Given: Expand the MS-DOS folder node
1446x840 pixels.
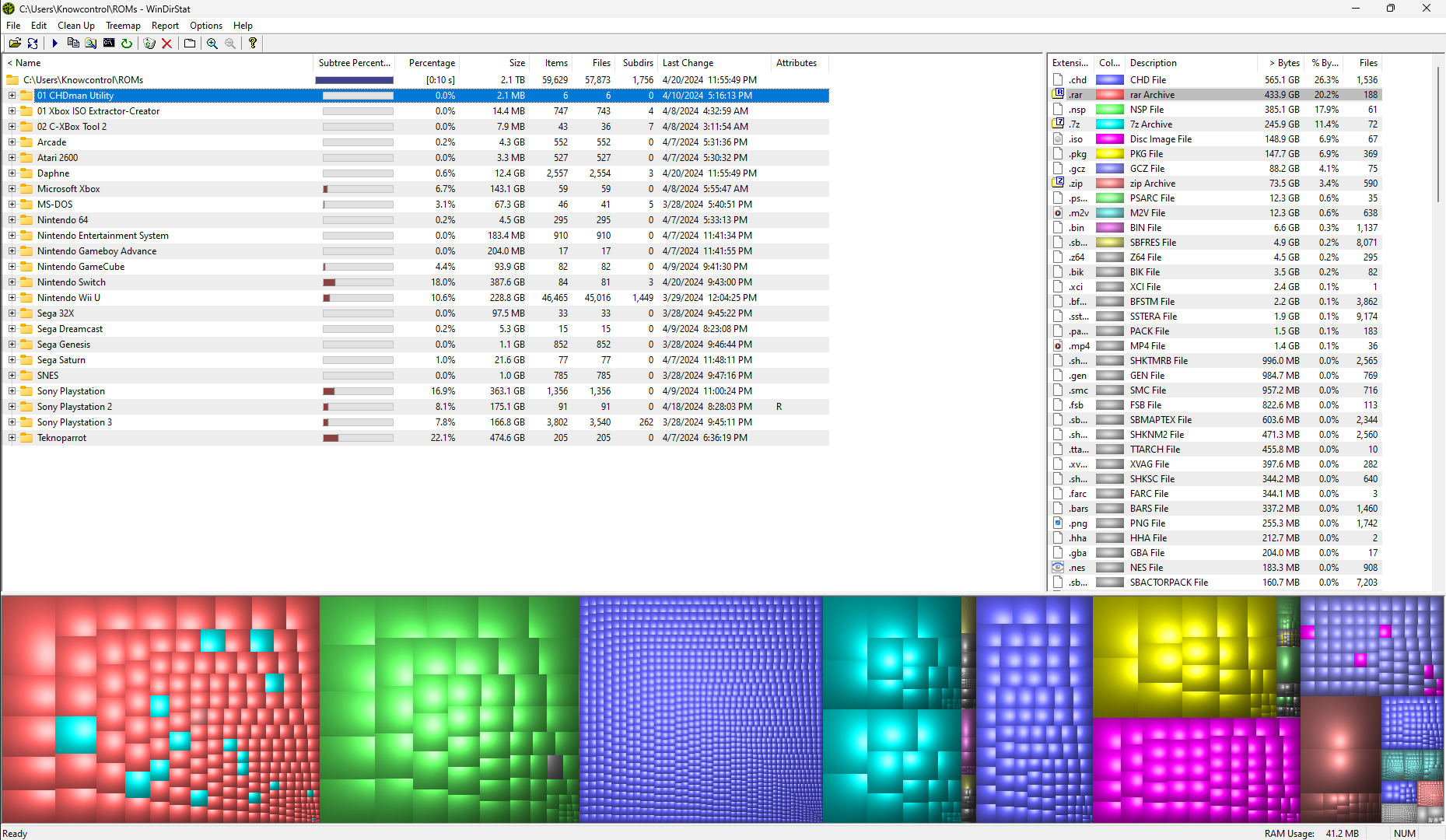Looking at the screenshot, I should pos(12,205).
